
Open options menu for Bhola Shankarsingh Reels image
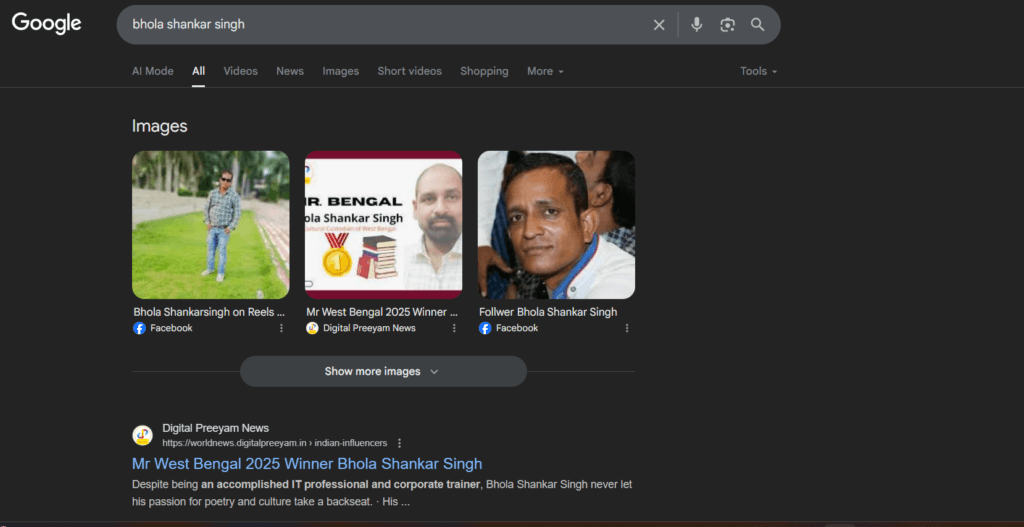tap(281, 328)
